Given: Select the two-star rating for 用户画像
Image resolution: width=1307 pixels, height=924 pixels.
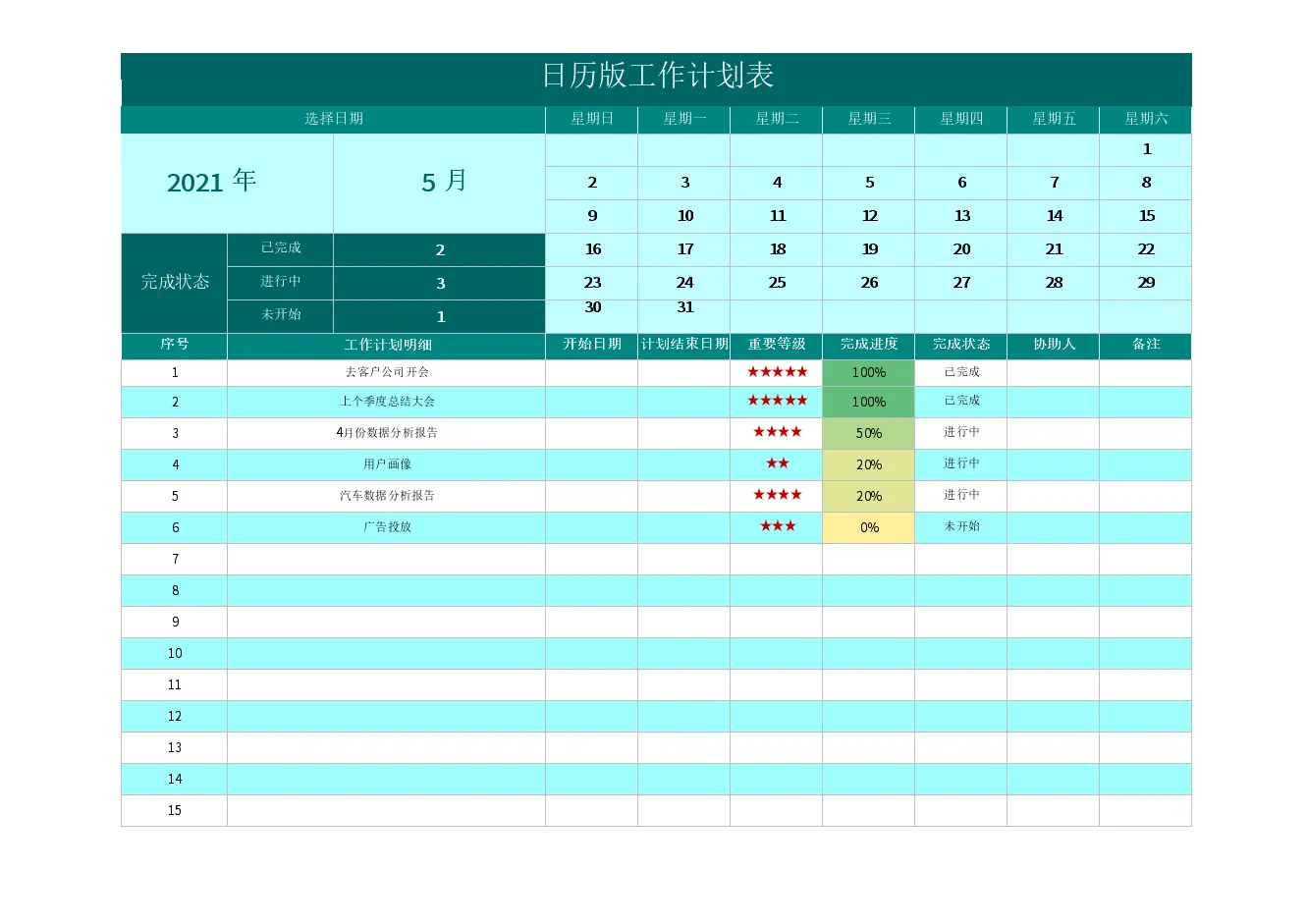Looking at the screenshot, I should click(777, 463).
